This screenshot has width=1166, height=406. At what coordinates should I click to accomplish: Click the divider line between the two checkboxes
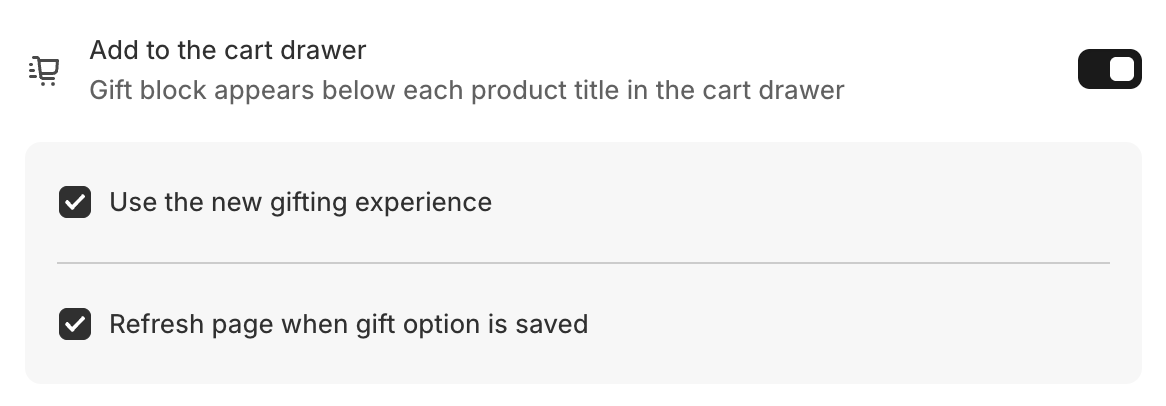tap(583, 262)
